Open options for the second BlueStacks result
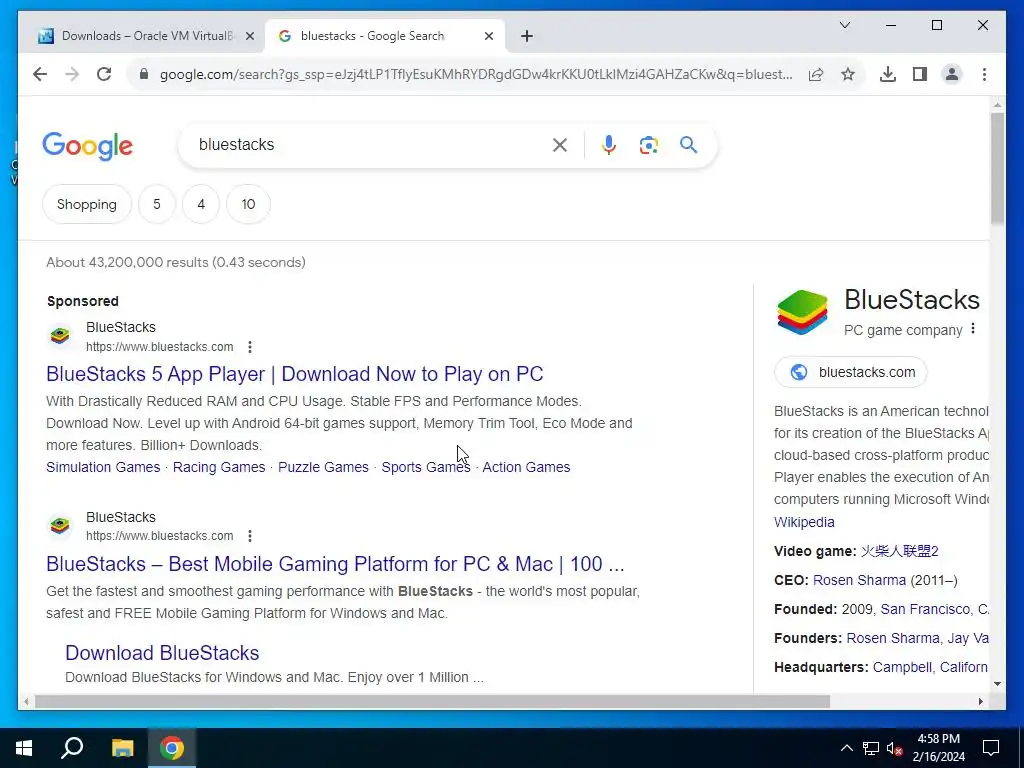Viewport: 1024px width, 768px height. coord(249,536)
